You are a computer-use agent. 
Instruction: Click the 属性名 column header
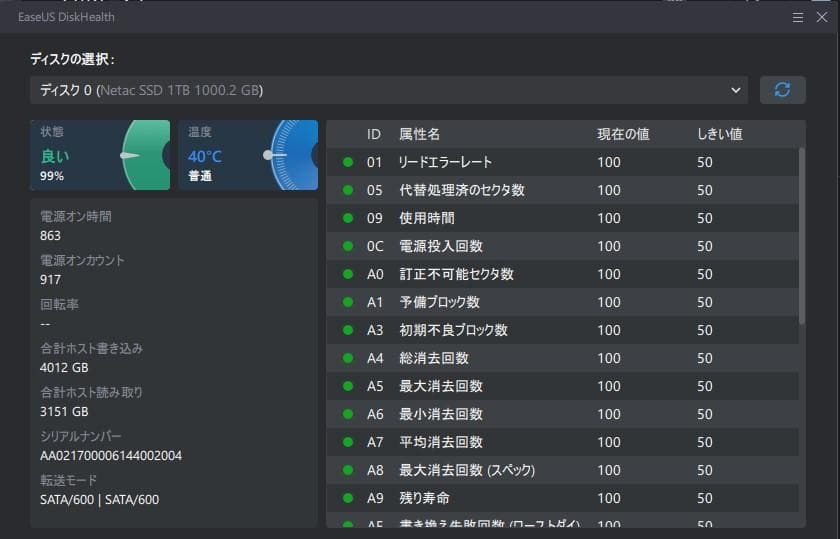coord(419,134)
